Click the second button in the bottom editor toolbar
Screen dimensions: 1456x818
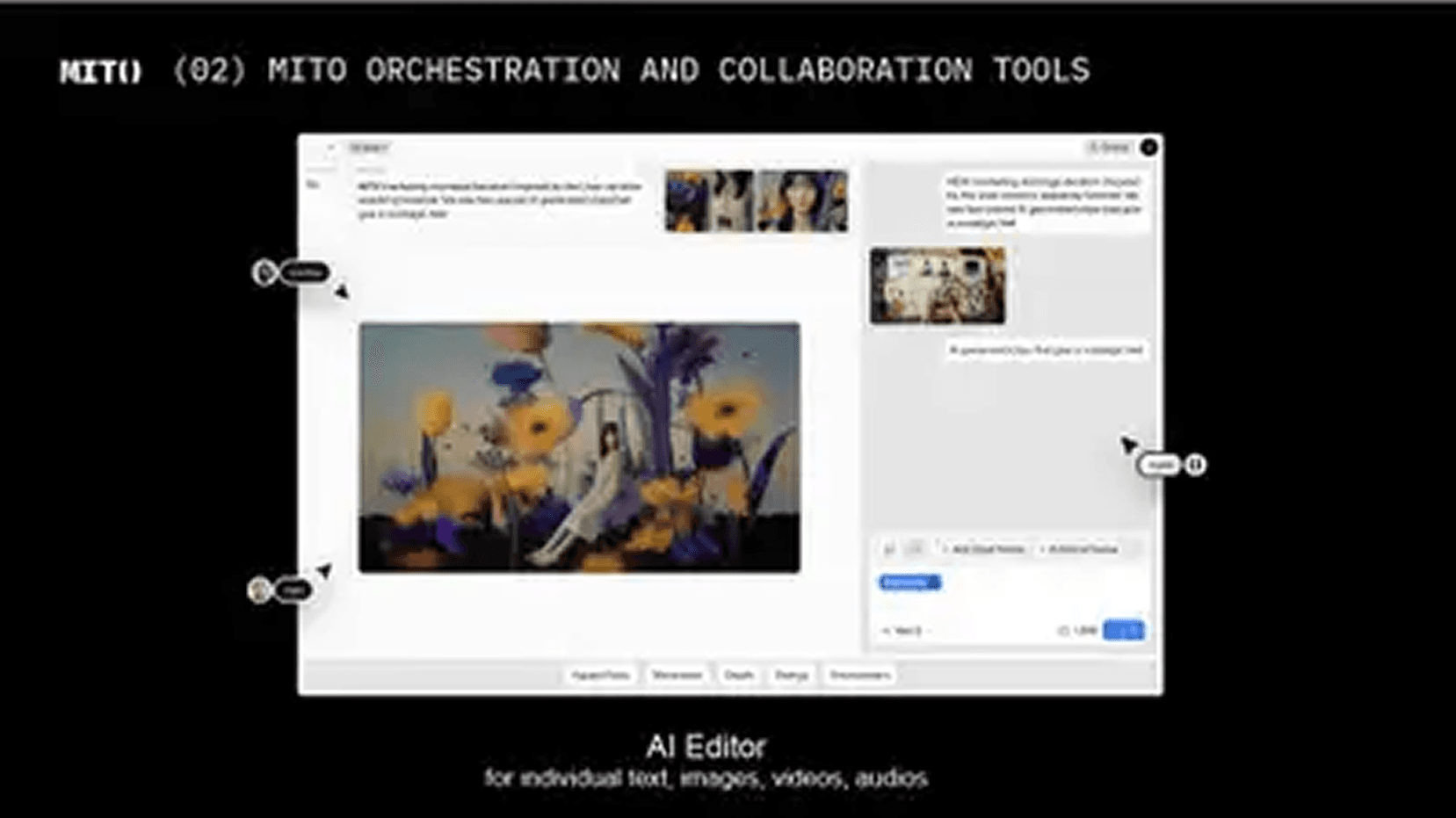pos(677,676)
